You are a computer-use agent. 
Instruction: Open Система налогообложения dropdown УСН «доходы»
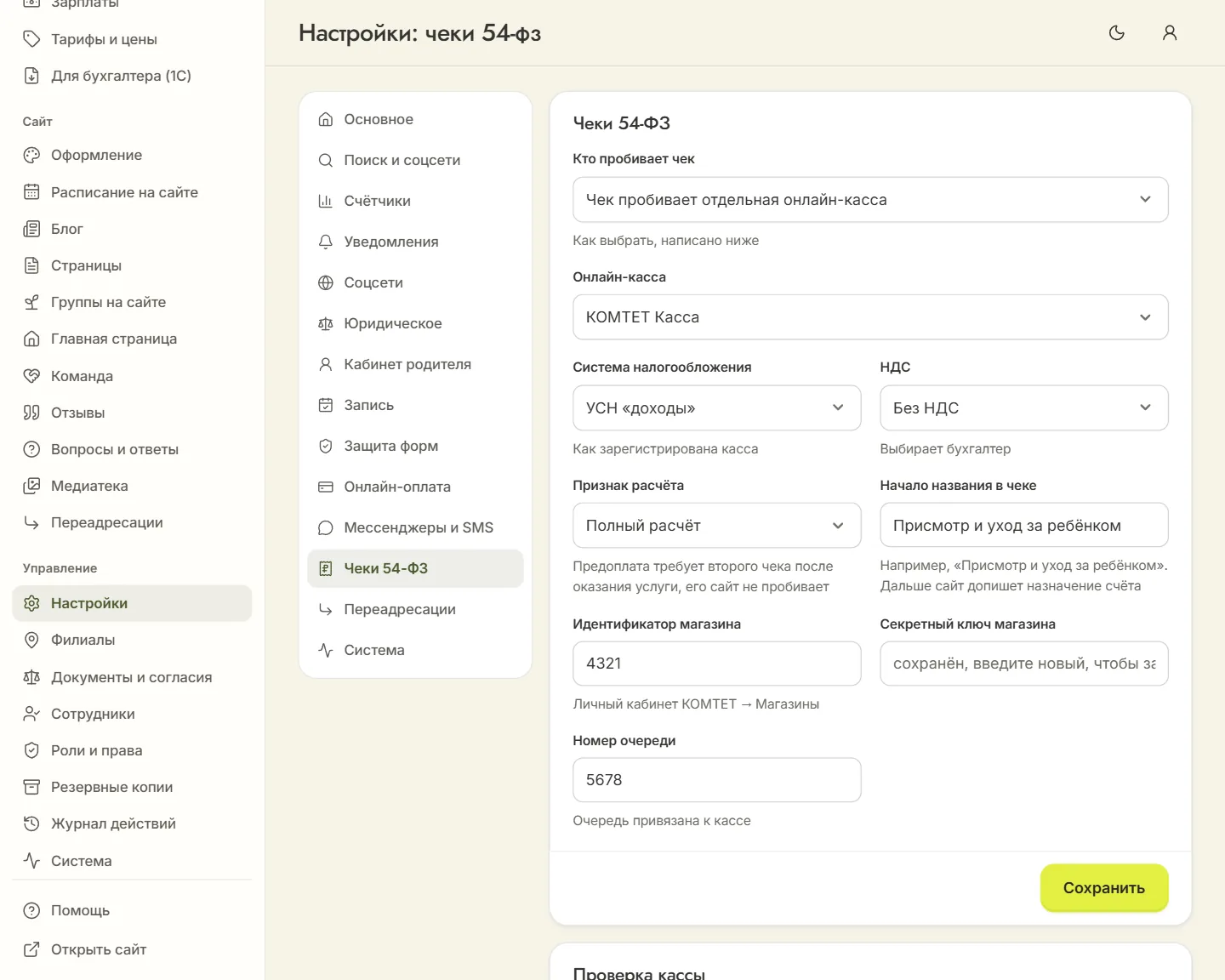coord(717,408)
